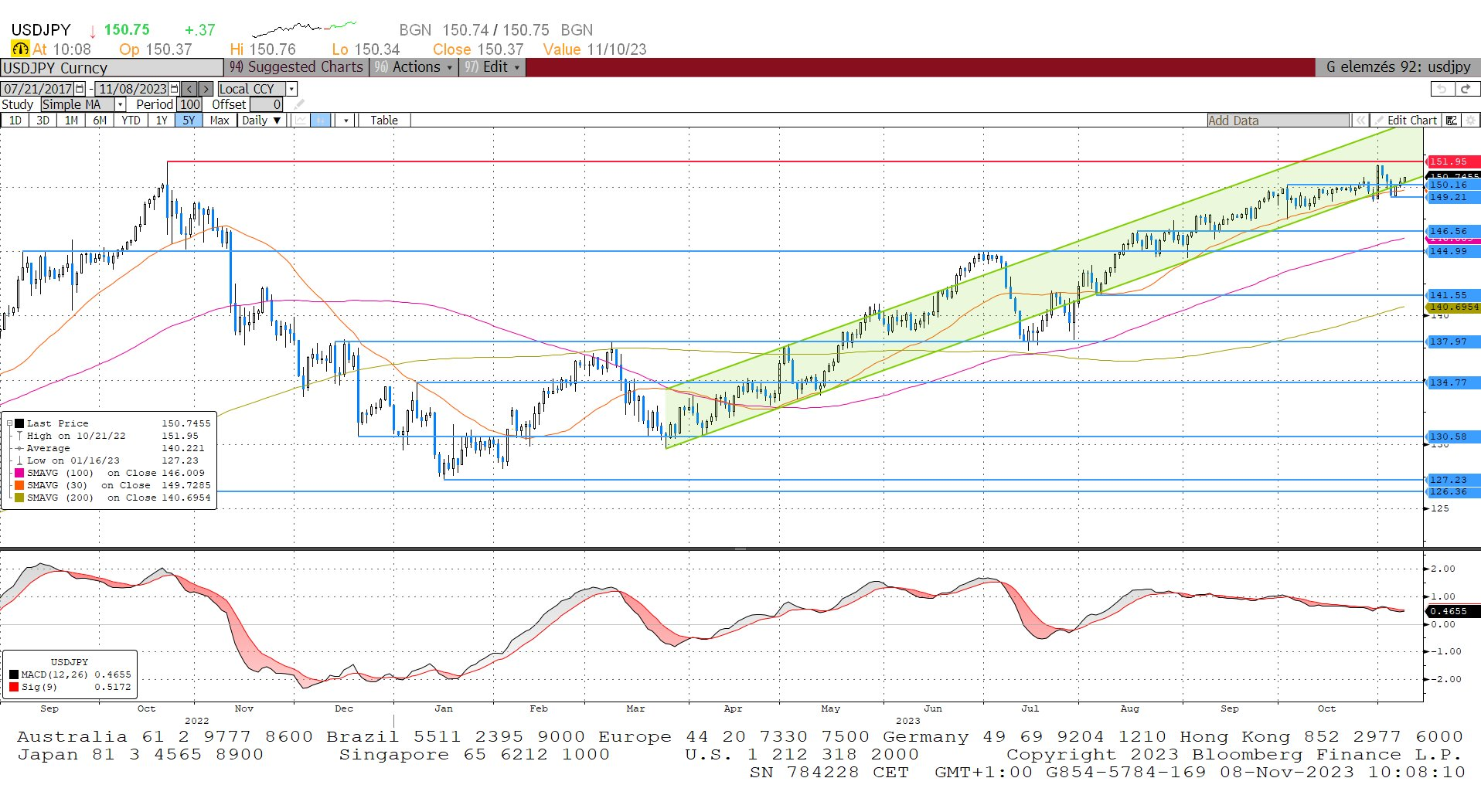1481x812 pixels.
Task: Select the candlestick chart type icon
Action: [x=321, y=120]
